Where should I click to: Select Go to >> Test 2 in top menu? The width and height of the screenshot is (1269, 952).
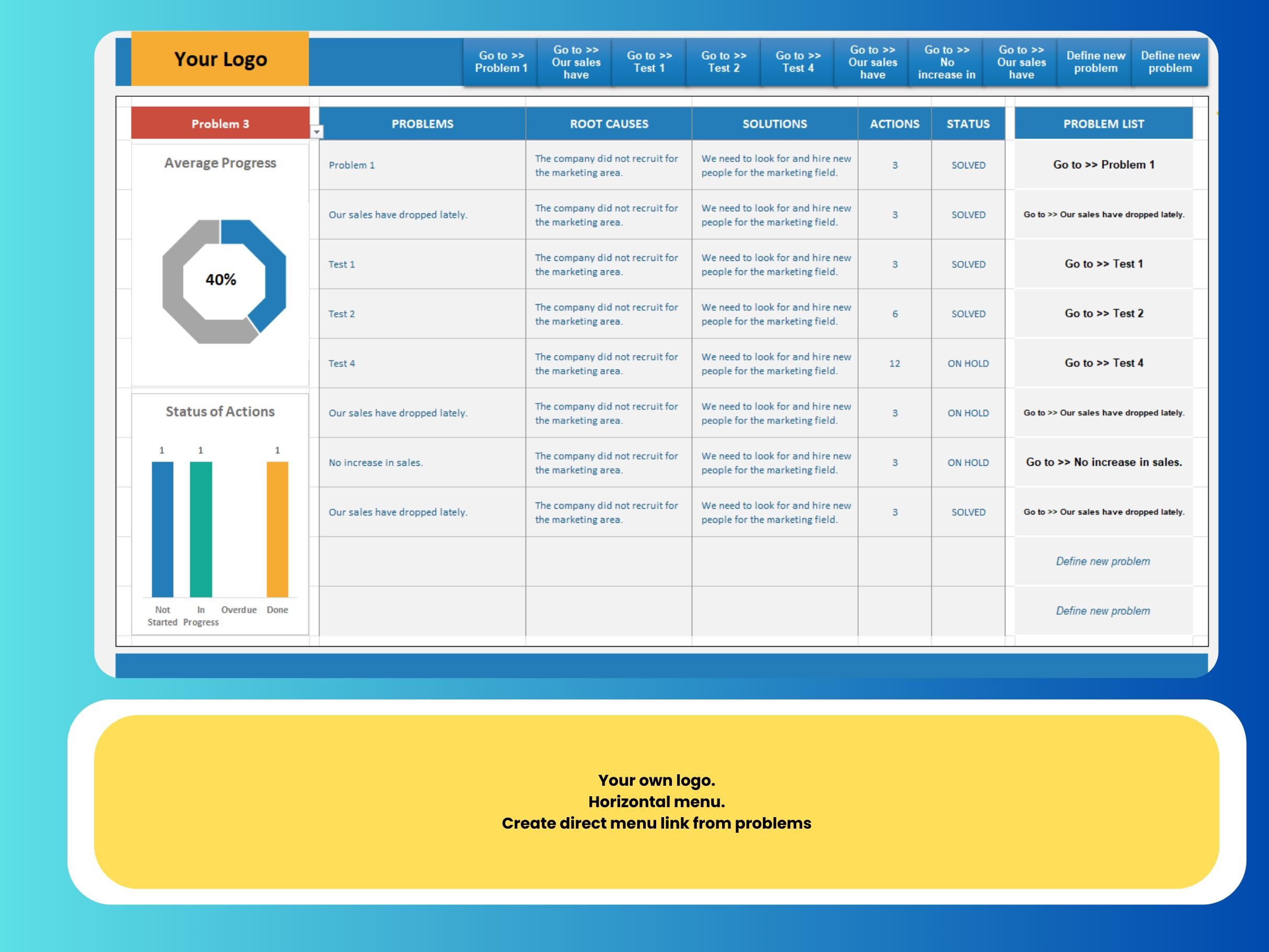[x=724, y=62]
